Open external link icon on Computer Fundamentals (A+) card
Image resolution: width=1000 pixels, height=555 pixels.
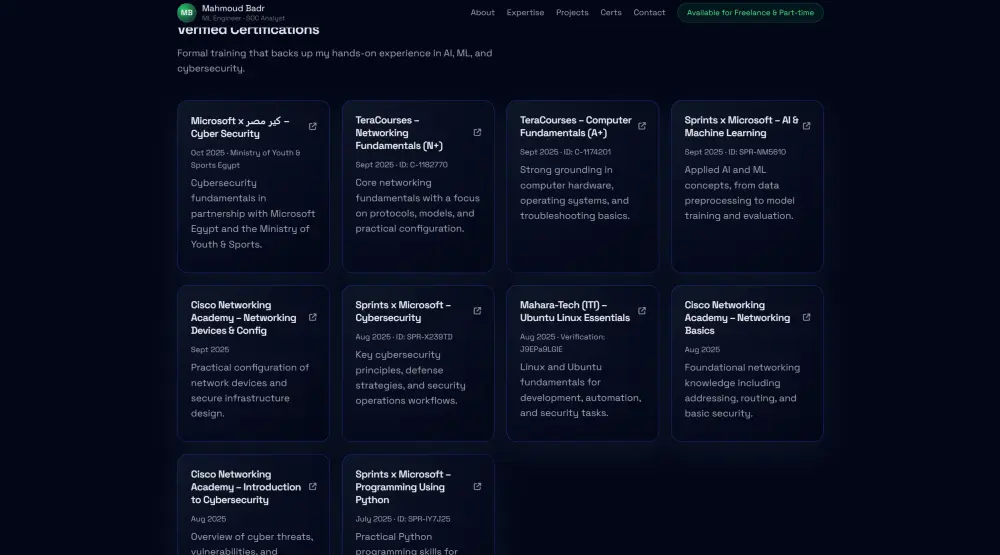[642, 126]
